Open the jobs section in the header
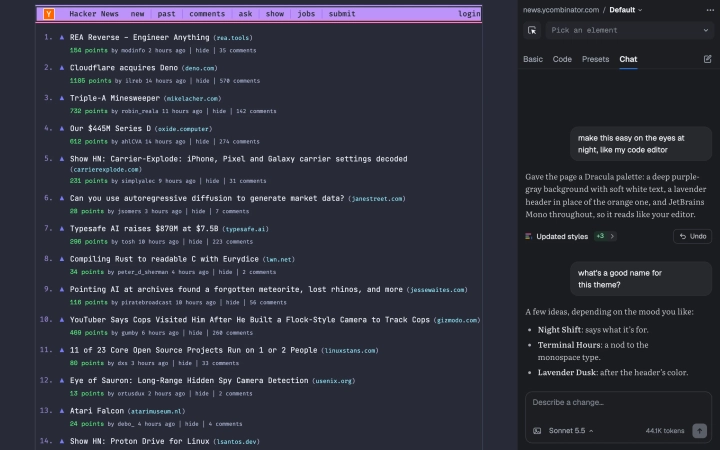 pos(306,14)
